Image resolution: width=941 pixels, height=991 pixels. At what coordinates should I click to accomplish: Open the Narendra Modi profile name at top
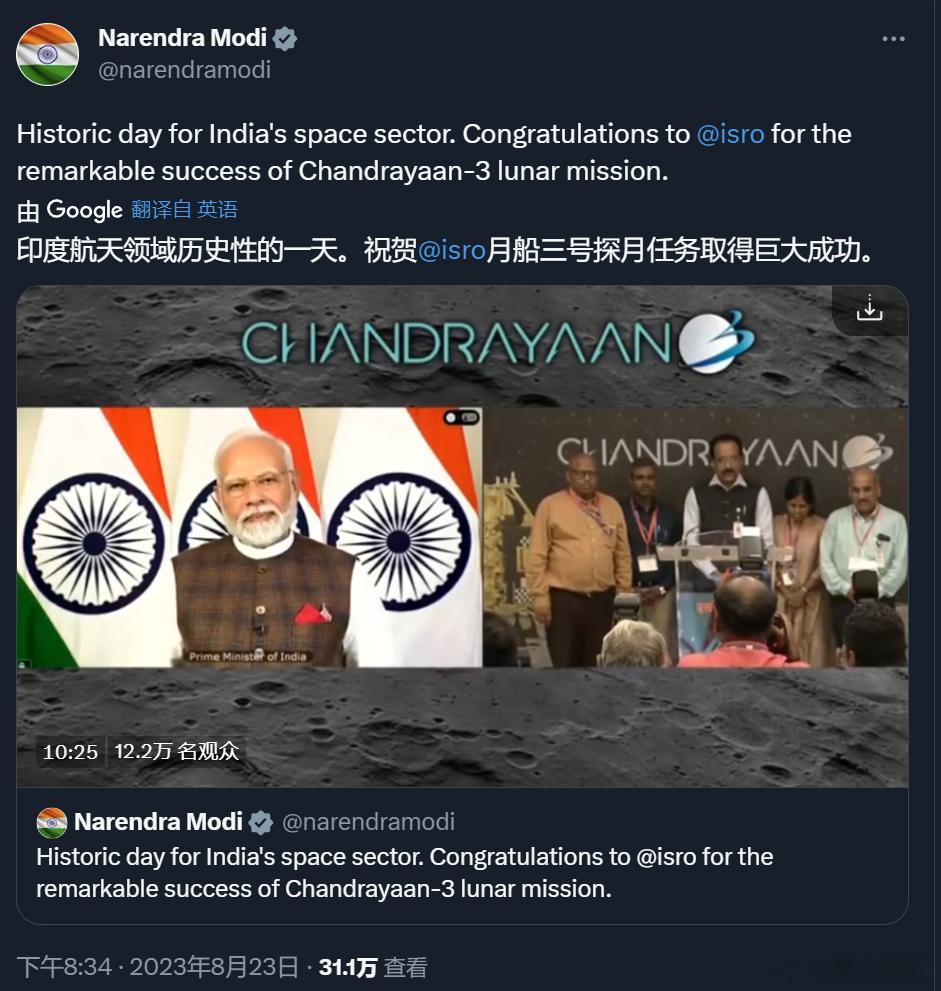[x=183, y=38]
